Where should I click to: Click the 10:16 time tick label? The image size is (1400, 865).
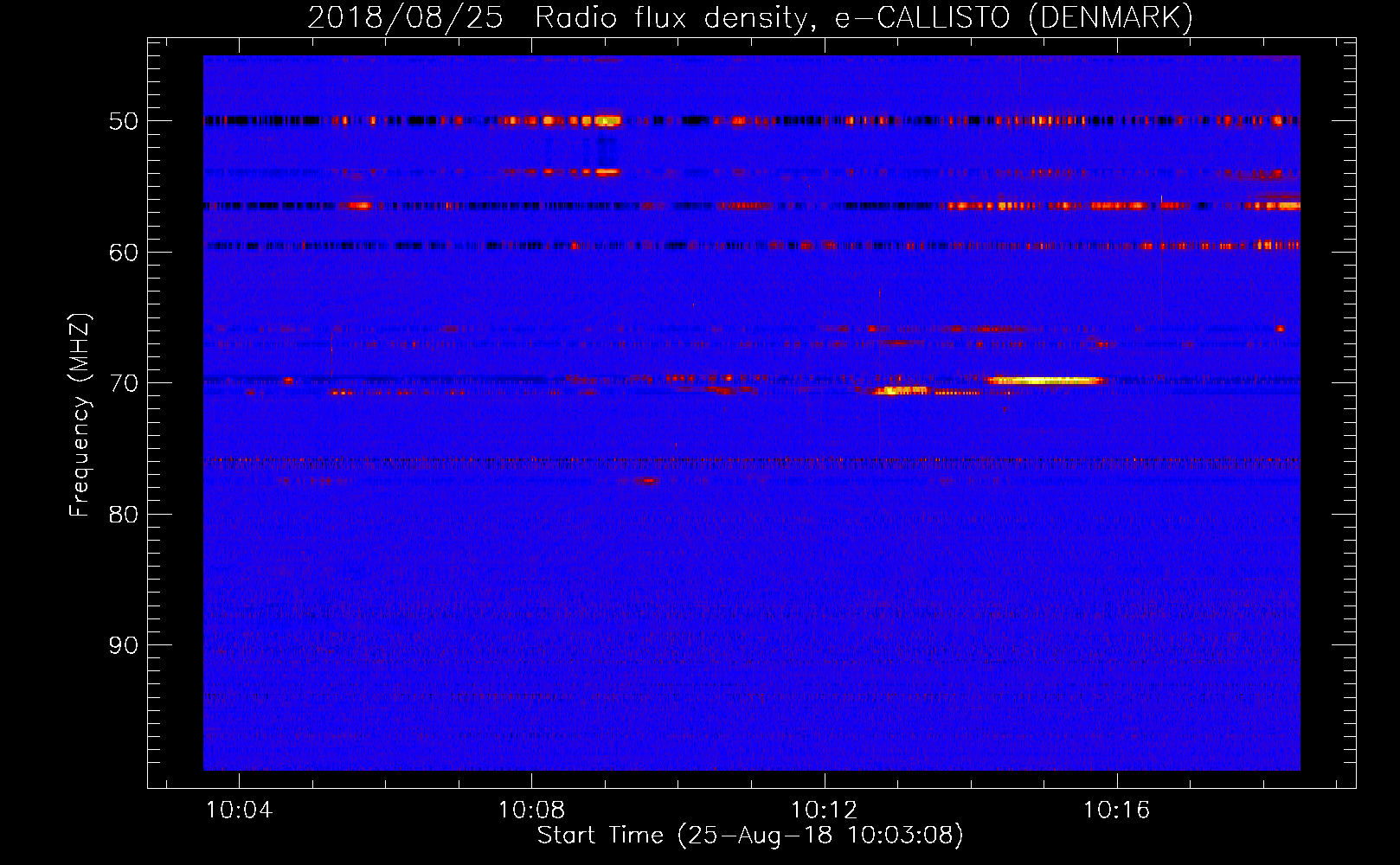tap(1117, 811)
